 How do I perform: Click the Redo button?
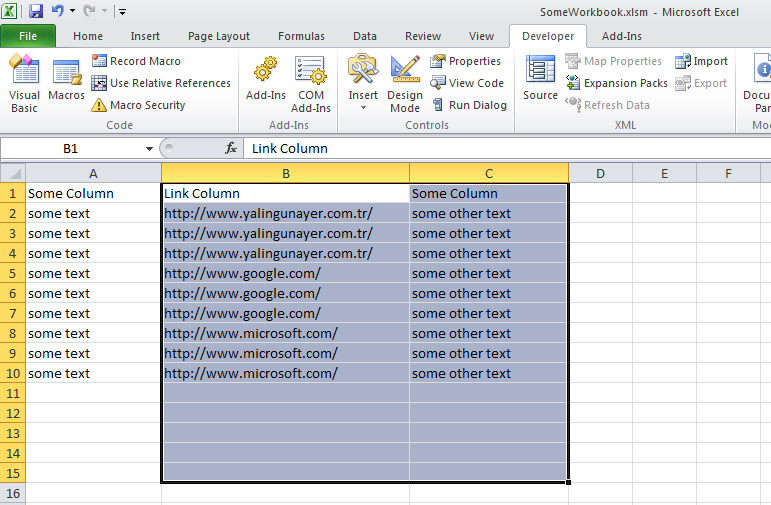pos(89,11)
